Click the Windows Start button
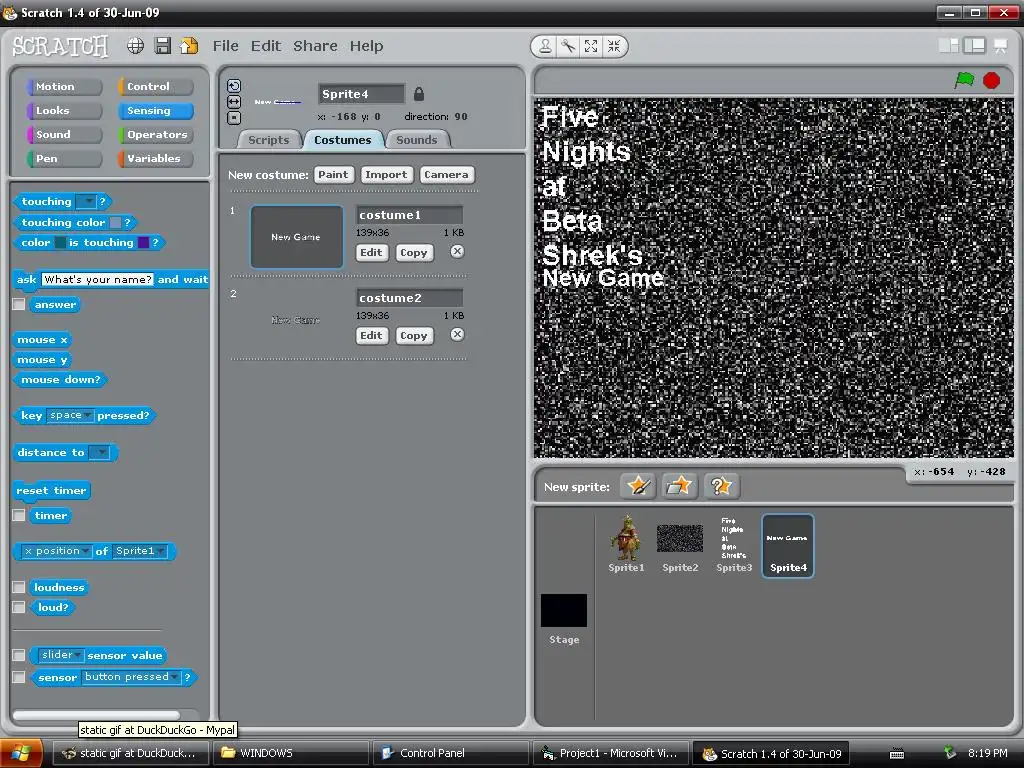 click(x=22, y=753)
